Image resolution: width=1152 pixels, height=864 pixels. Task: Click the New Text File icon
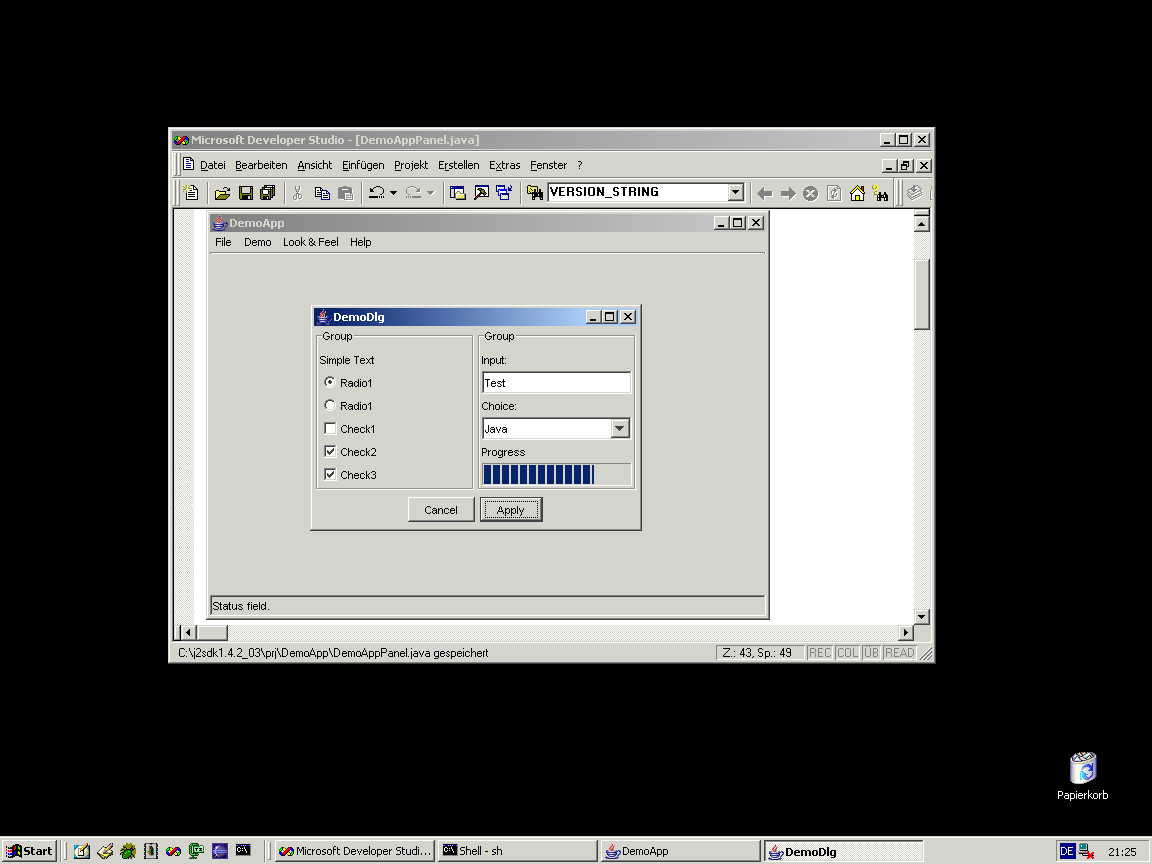(x=192, y=193)
